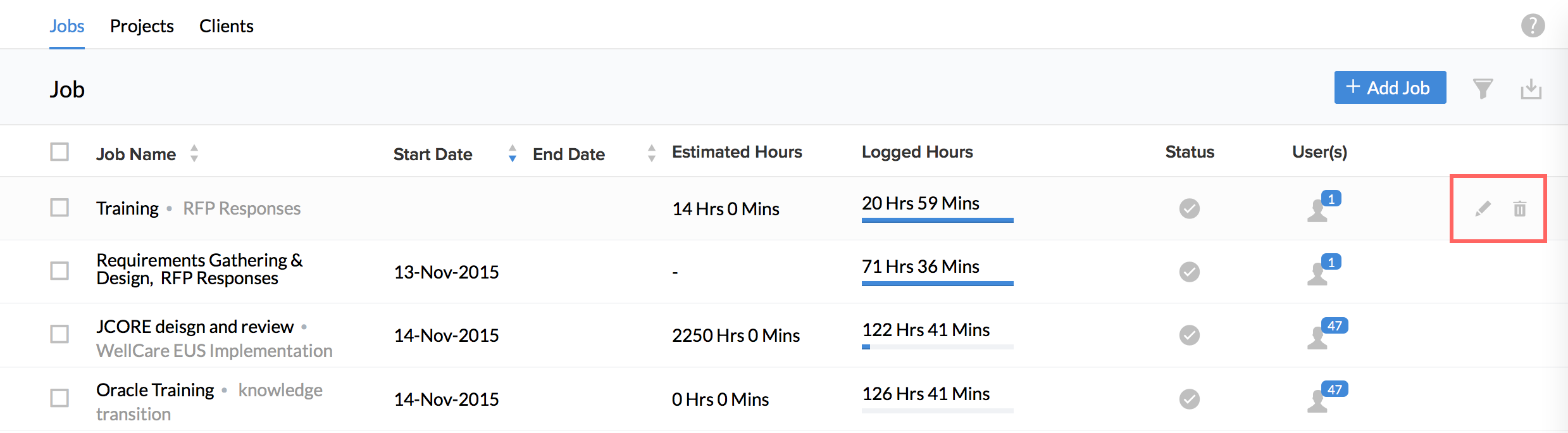This screenshot has width=1568, height=433.
Task: Click the help question mark icon
Action: tap(1533, 26)
